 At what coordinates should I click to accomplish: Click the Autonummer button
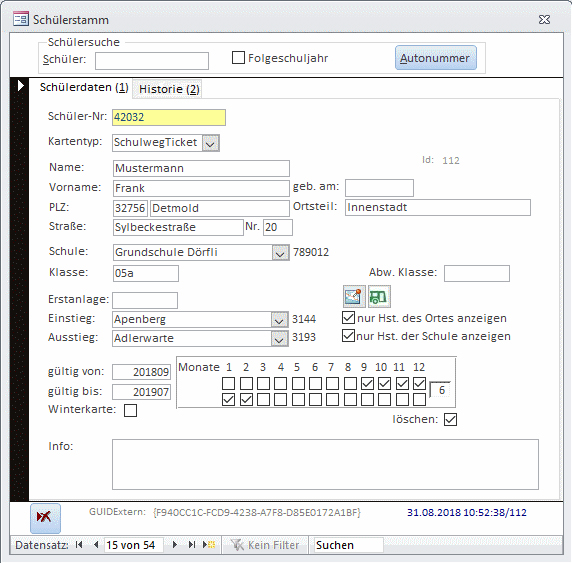coord(436,58)
